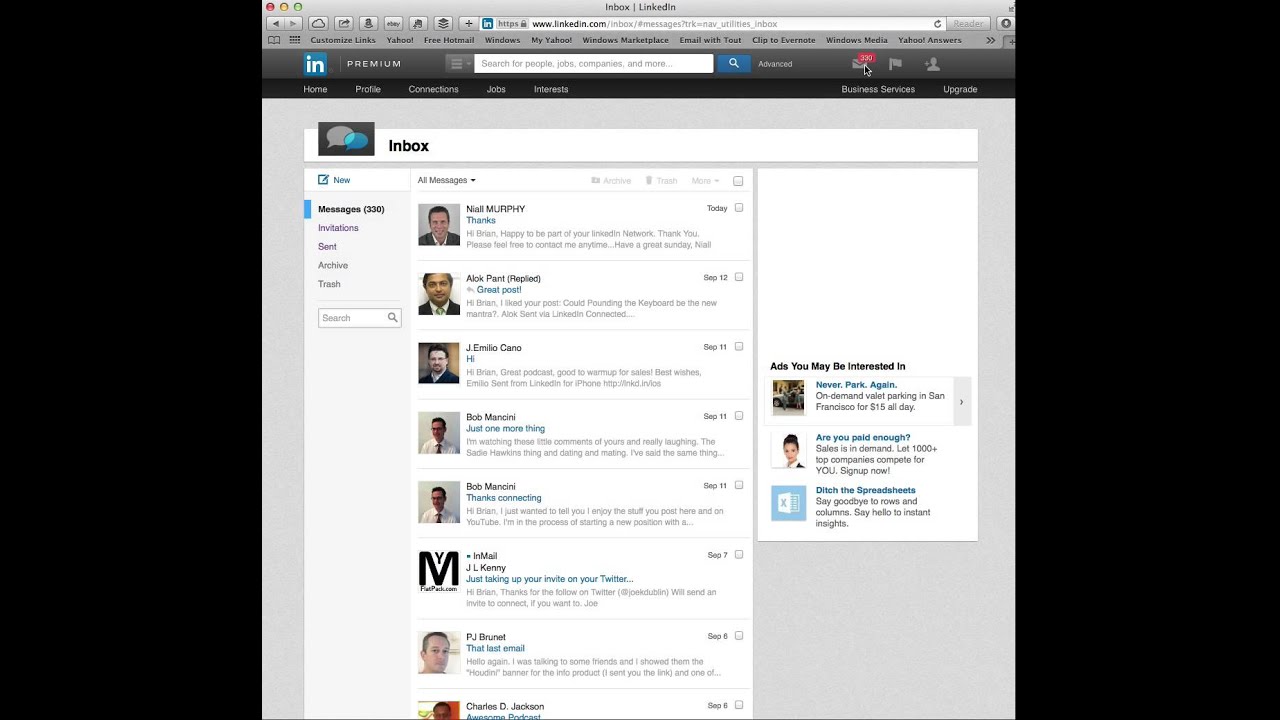Click the add connections person icon
The height and width of the screenshot is (720, 1280).
click(x=932, y=64)
